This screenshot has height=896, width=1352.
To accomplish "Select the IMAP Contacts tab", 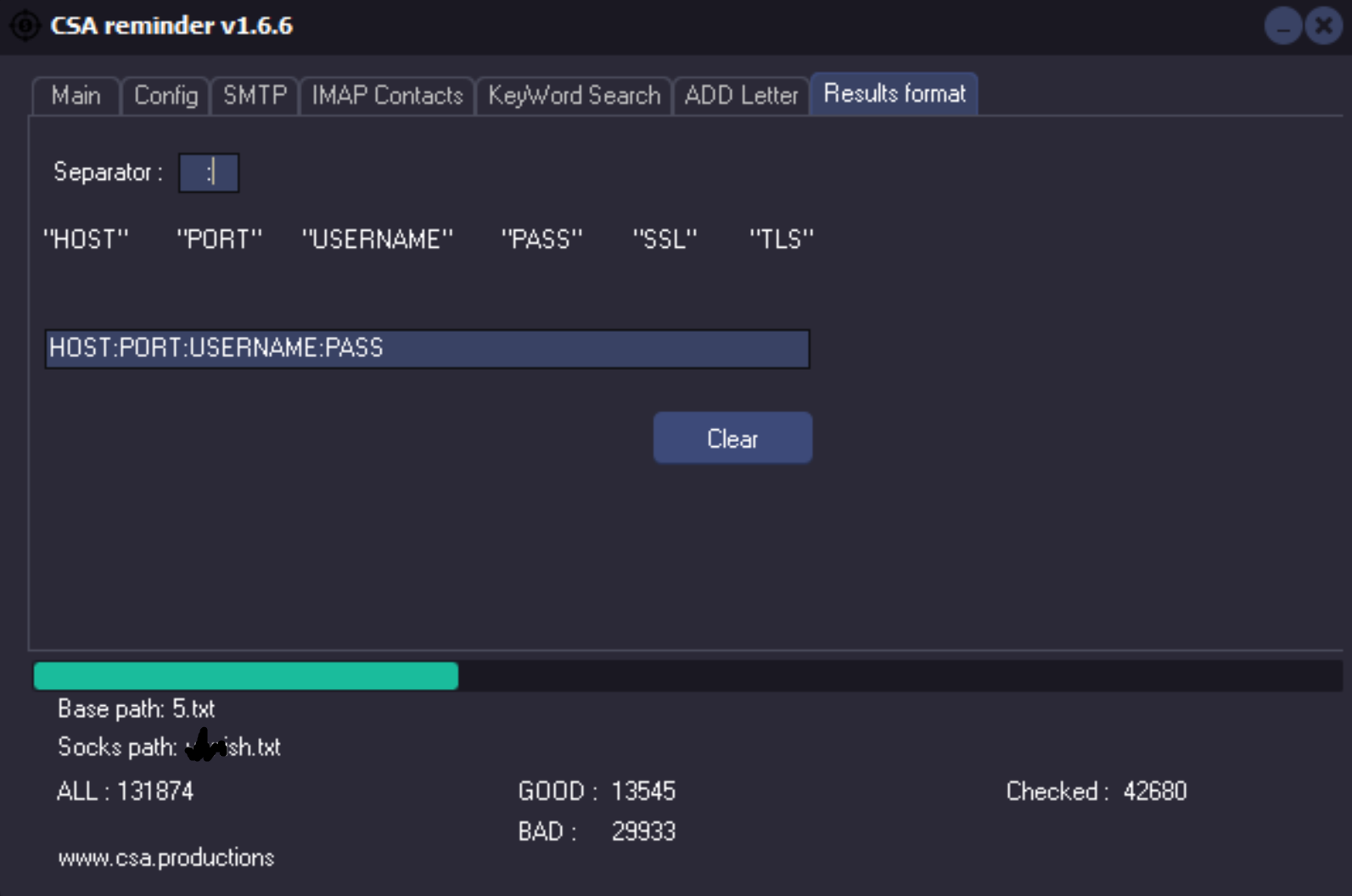I will pyautogui.click(x=387, y=96).
